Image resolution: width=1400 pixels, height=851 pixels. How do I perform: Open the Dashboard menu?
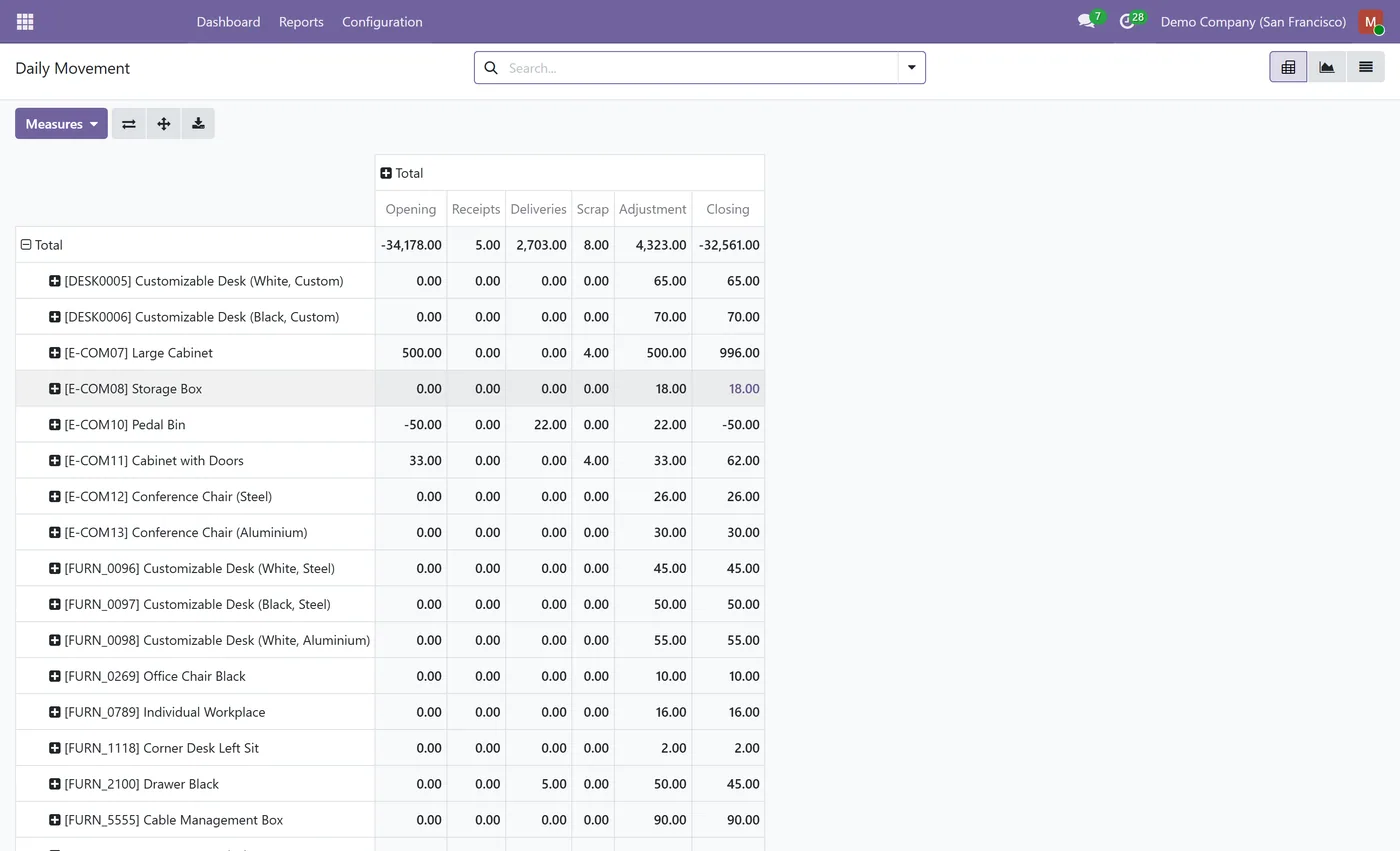(228, 22)
